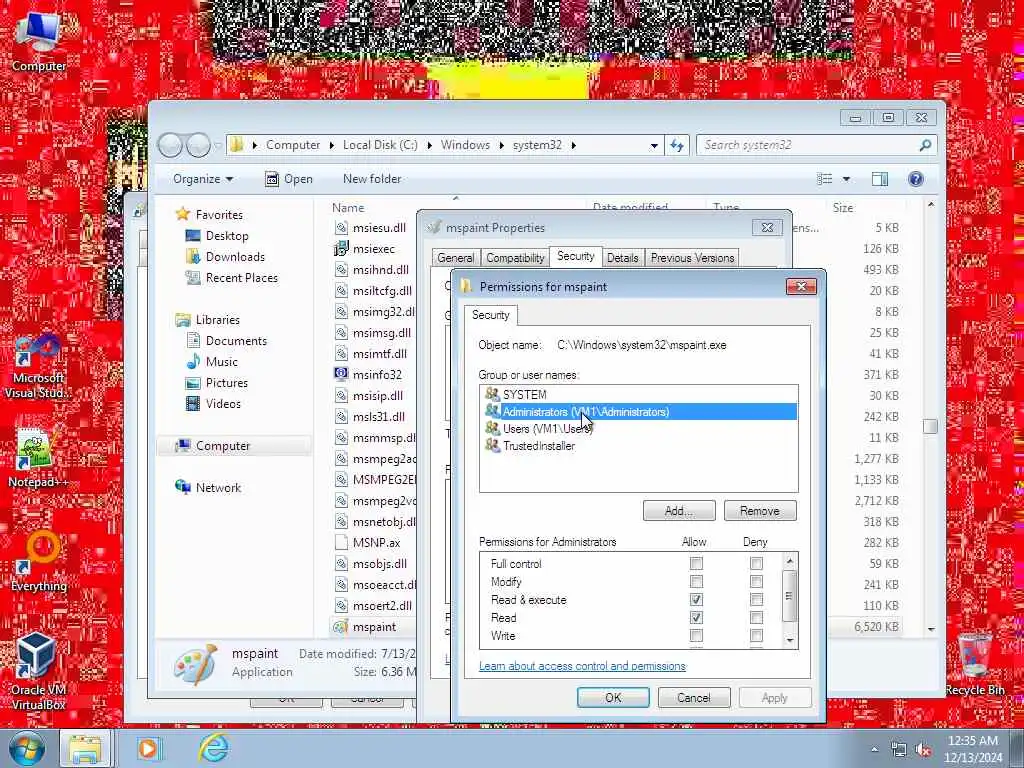Viewport: 1024px width, 768px height.
Task: Expand breadcrumb arrow after system32
Action: pos(573,145)
